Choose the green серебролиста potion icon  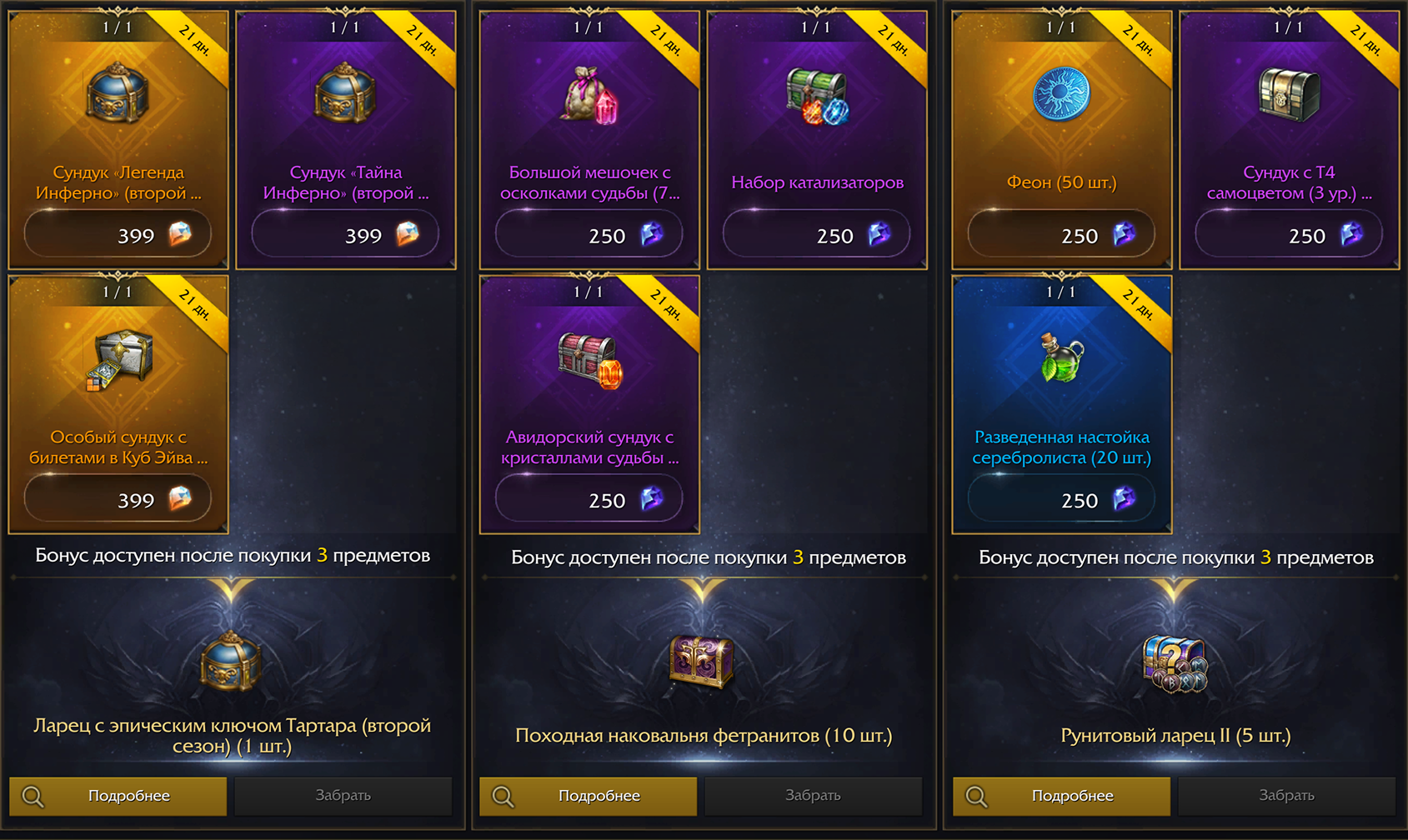[x=1061, y=357]
